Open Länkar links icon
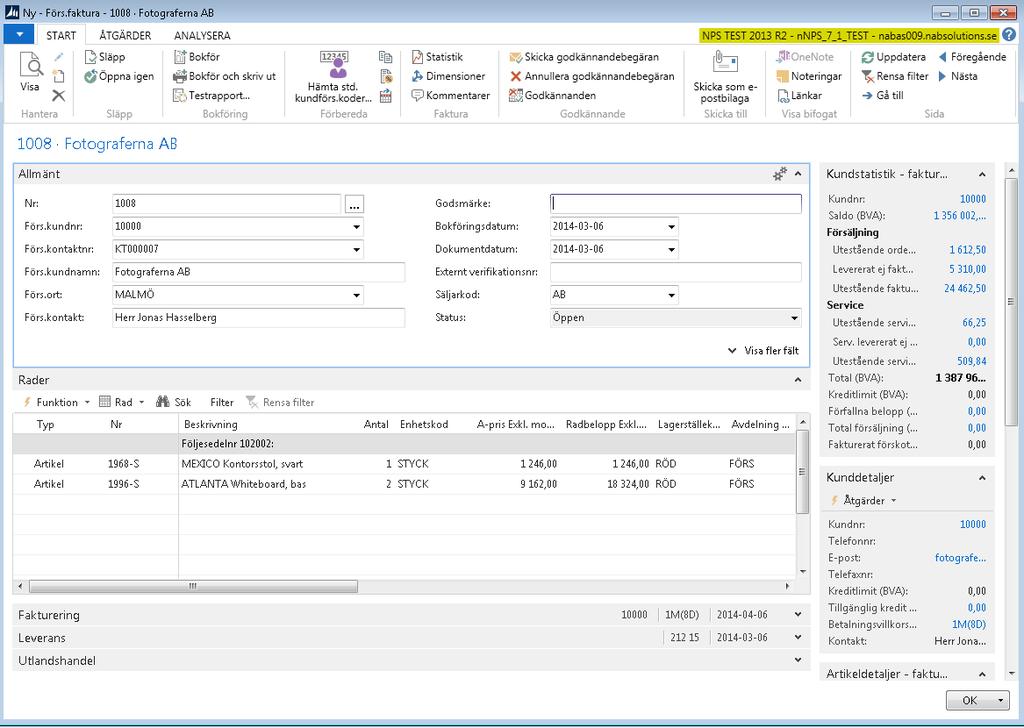The image size is (1024, 728). click(x=783, y=96)
